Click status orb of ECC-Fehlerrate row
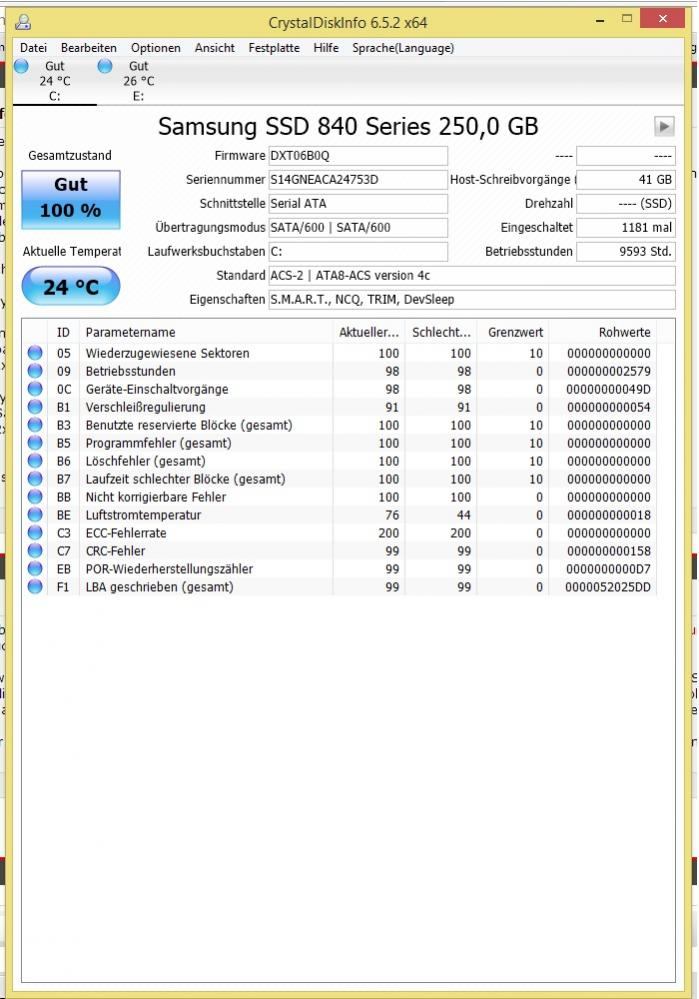This screenshot has width=699, height=999. (35, 533)
